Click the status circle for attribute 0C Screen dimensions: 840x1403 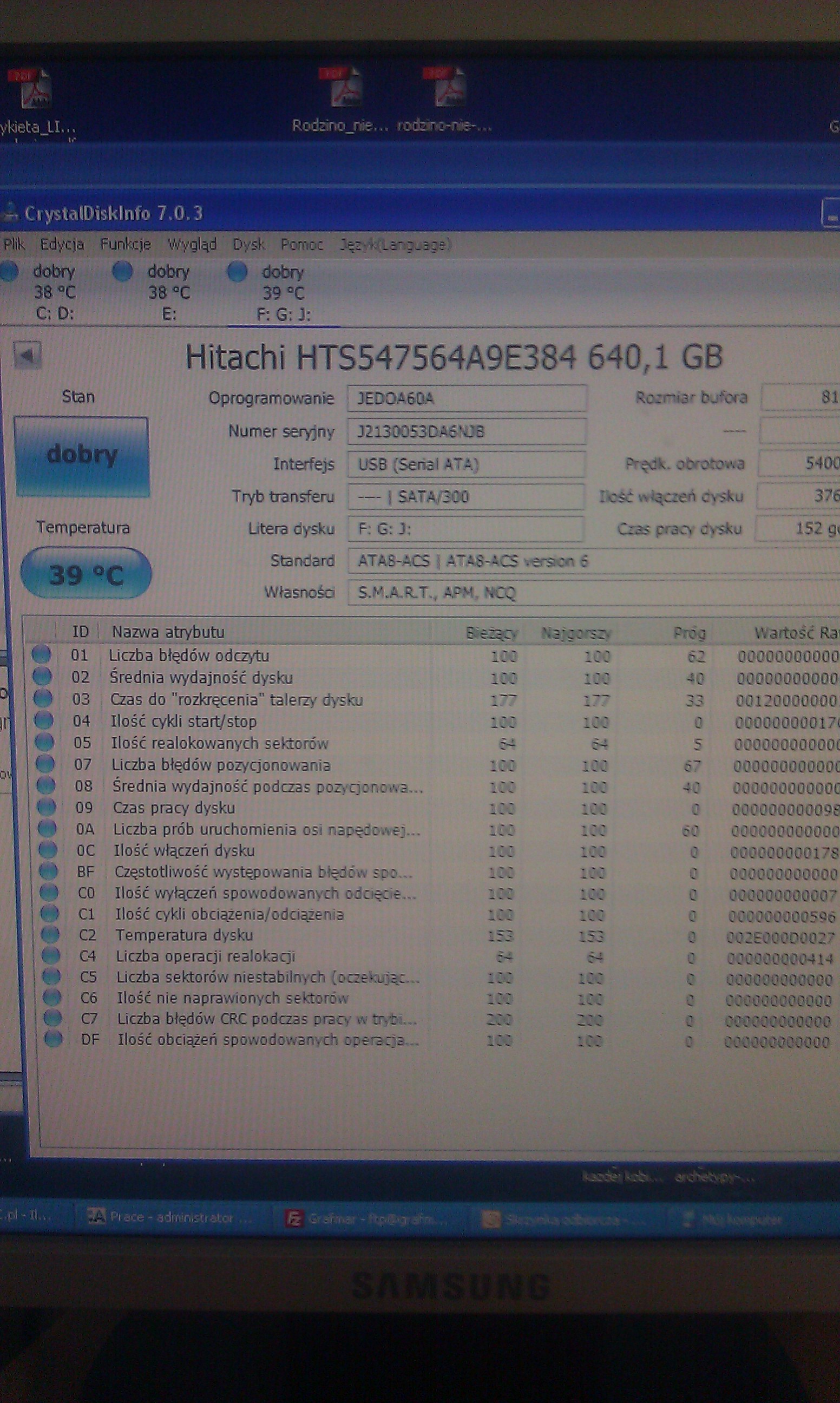tap(48, 849)
